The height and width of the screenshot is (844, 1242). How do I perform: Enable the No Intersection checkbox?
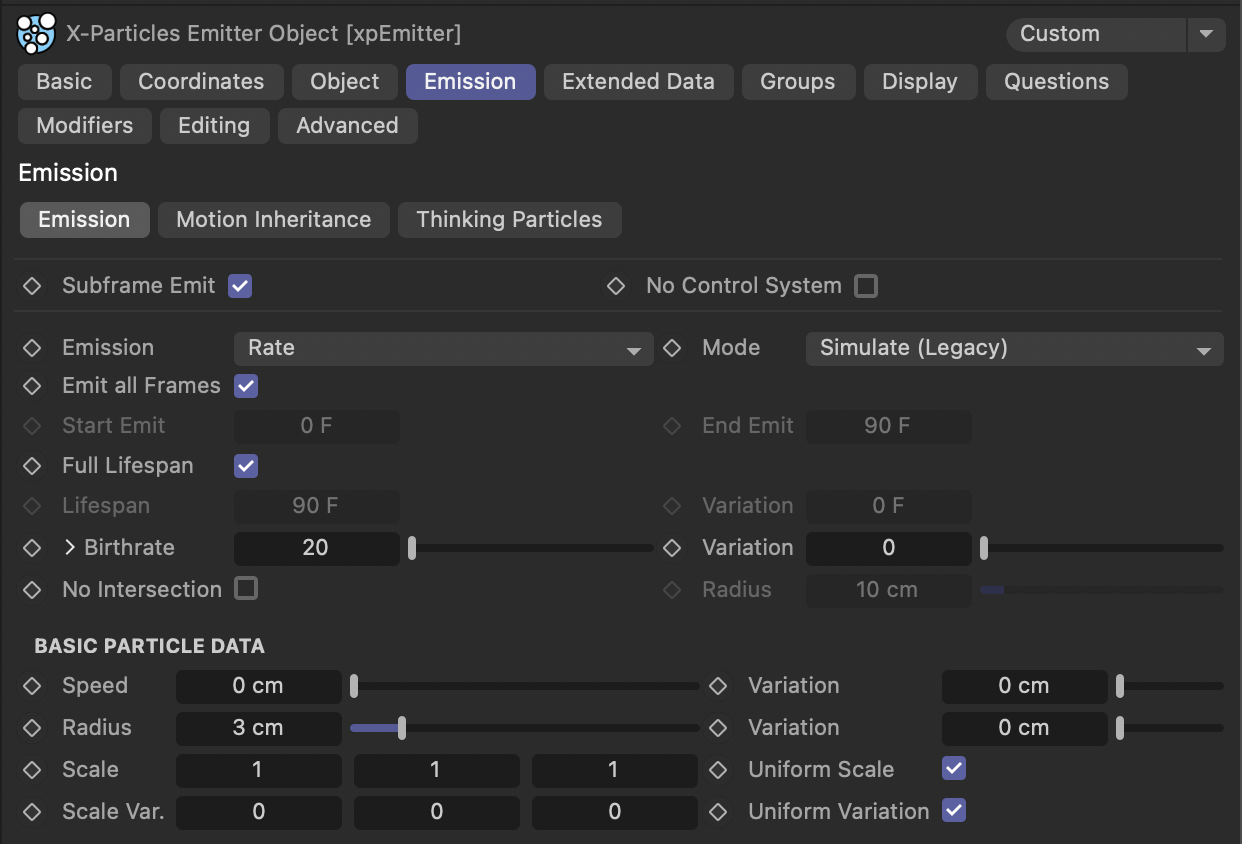tap(246, 588)
